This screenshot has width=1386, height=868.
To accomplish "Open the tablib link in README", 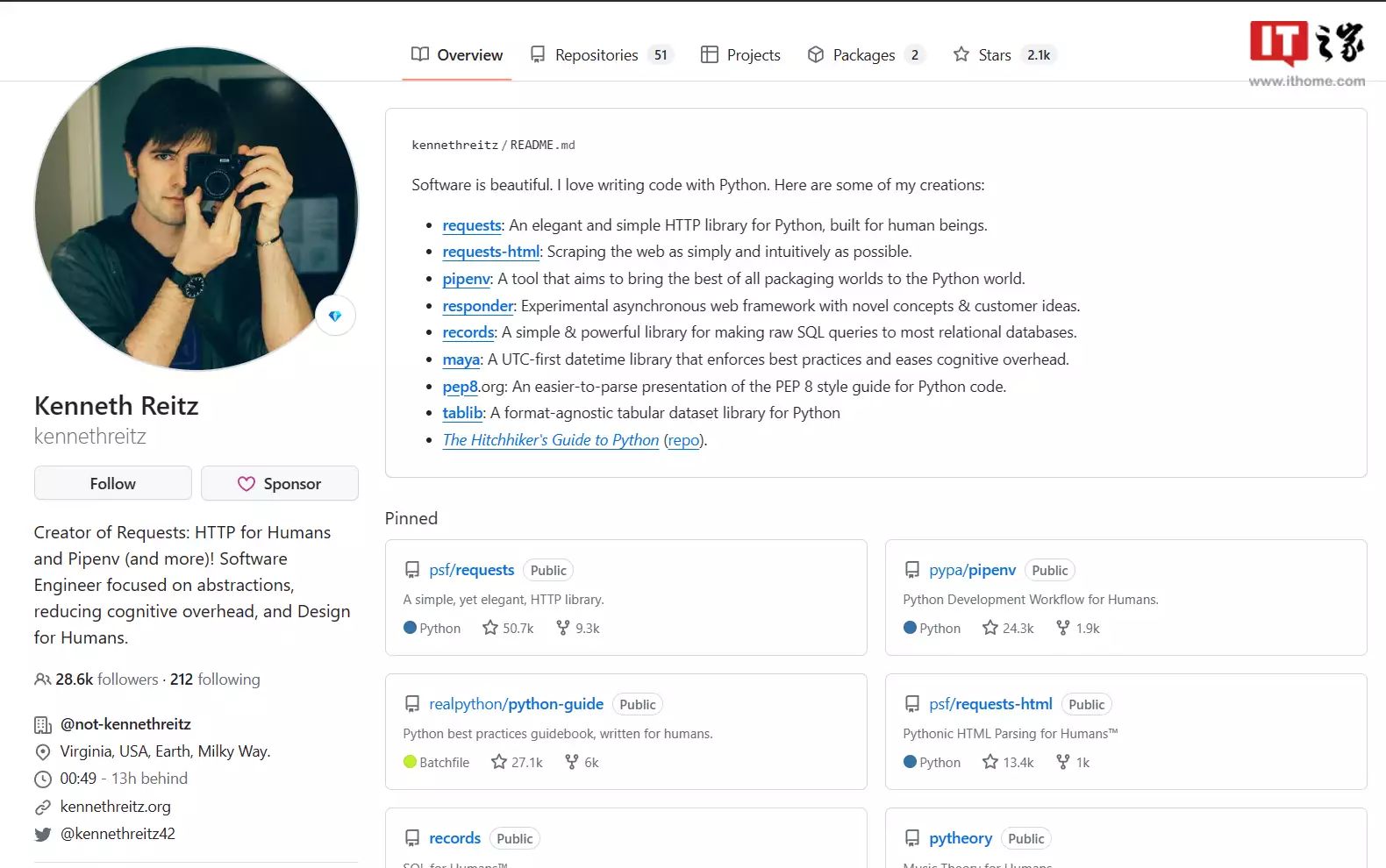I will click(x=463, y=413).
